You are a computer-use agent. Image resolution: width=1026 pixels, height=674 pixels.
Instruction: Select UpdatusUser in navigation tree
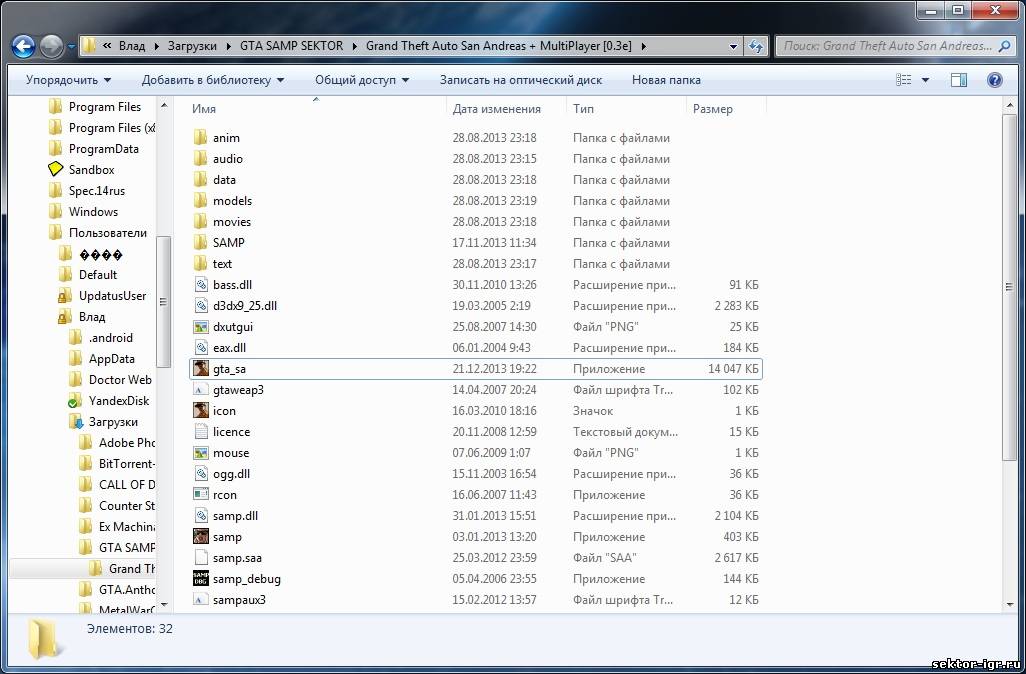coord(112,296)
